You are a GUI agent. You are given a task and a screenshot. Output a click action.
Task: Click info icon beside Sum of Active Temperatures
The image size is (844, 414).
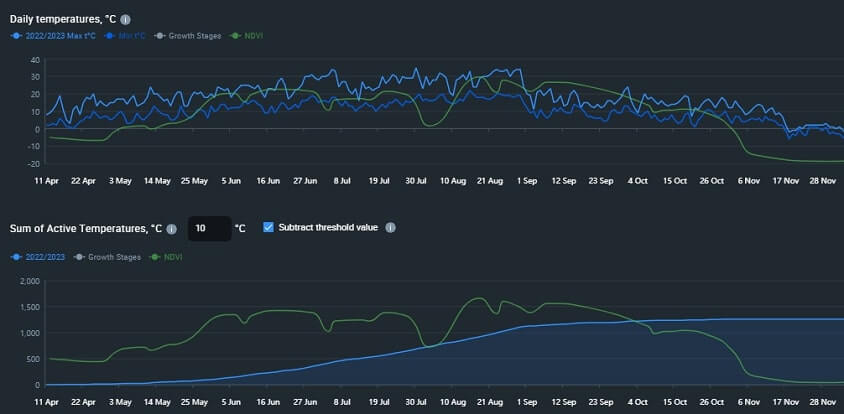coord(171,229)
